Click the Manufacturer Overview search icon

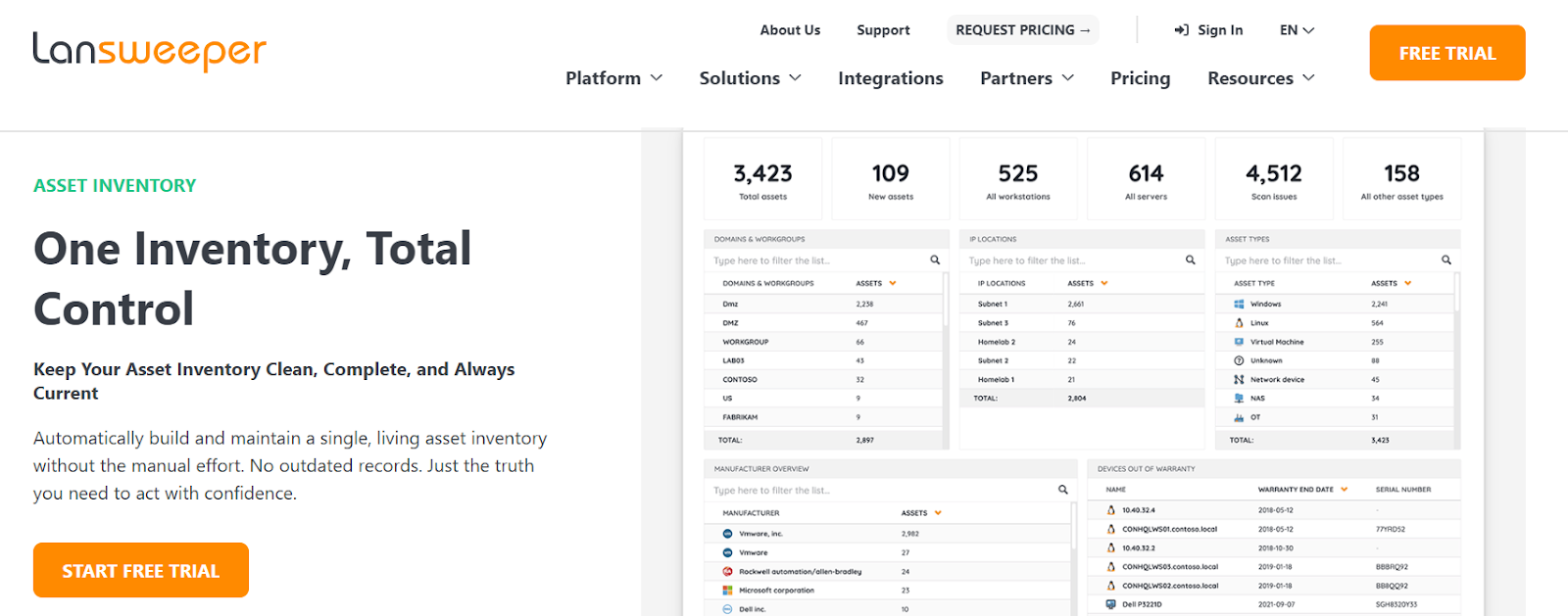coord(1063,490)
